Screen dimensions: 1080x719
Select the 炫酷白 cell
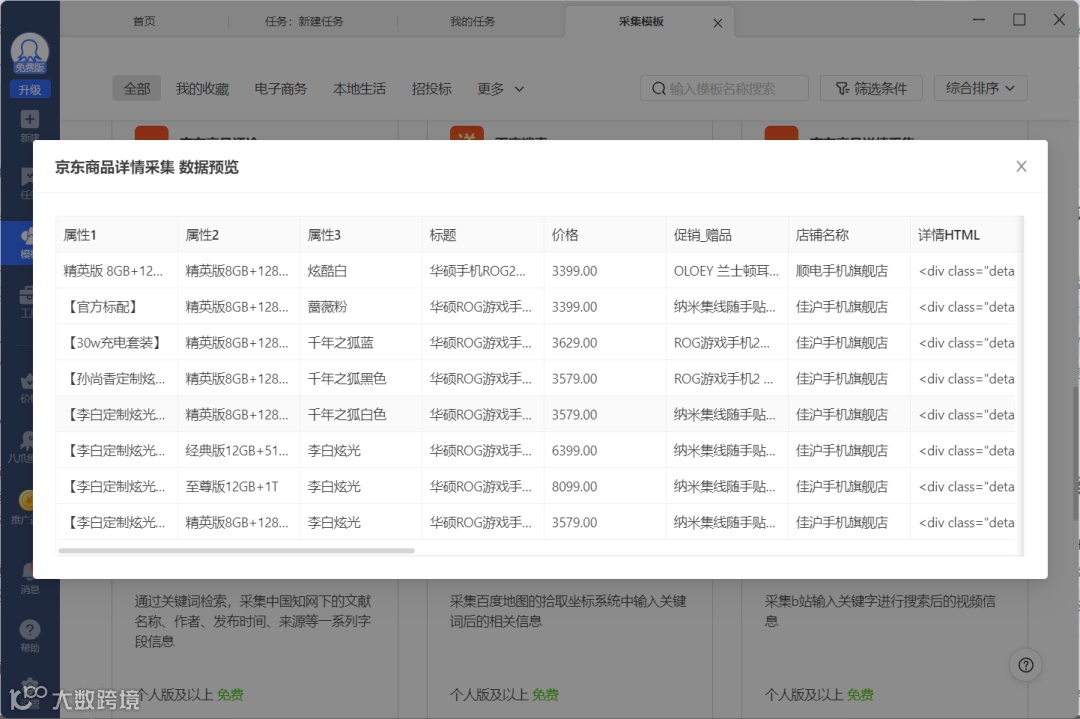pos(360,271)
